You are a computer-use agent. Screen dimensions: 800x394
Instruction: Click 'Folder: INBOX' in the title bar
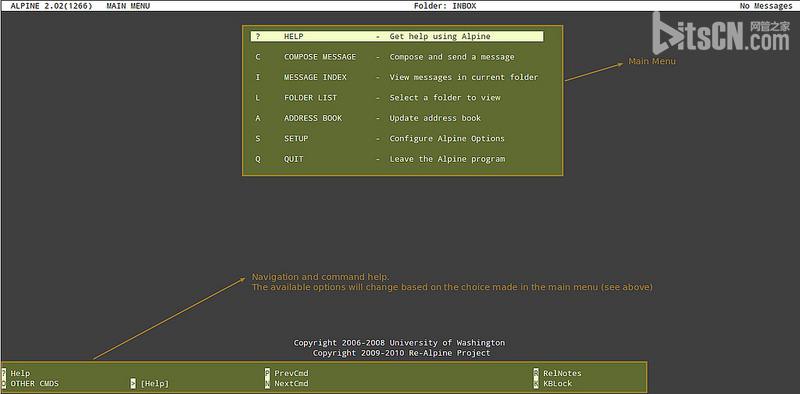pyautogui.click(x=446, y=6)
